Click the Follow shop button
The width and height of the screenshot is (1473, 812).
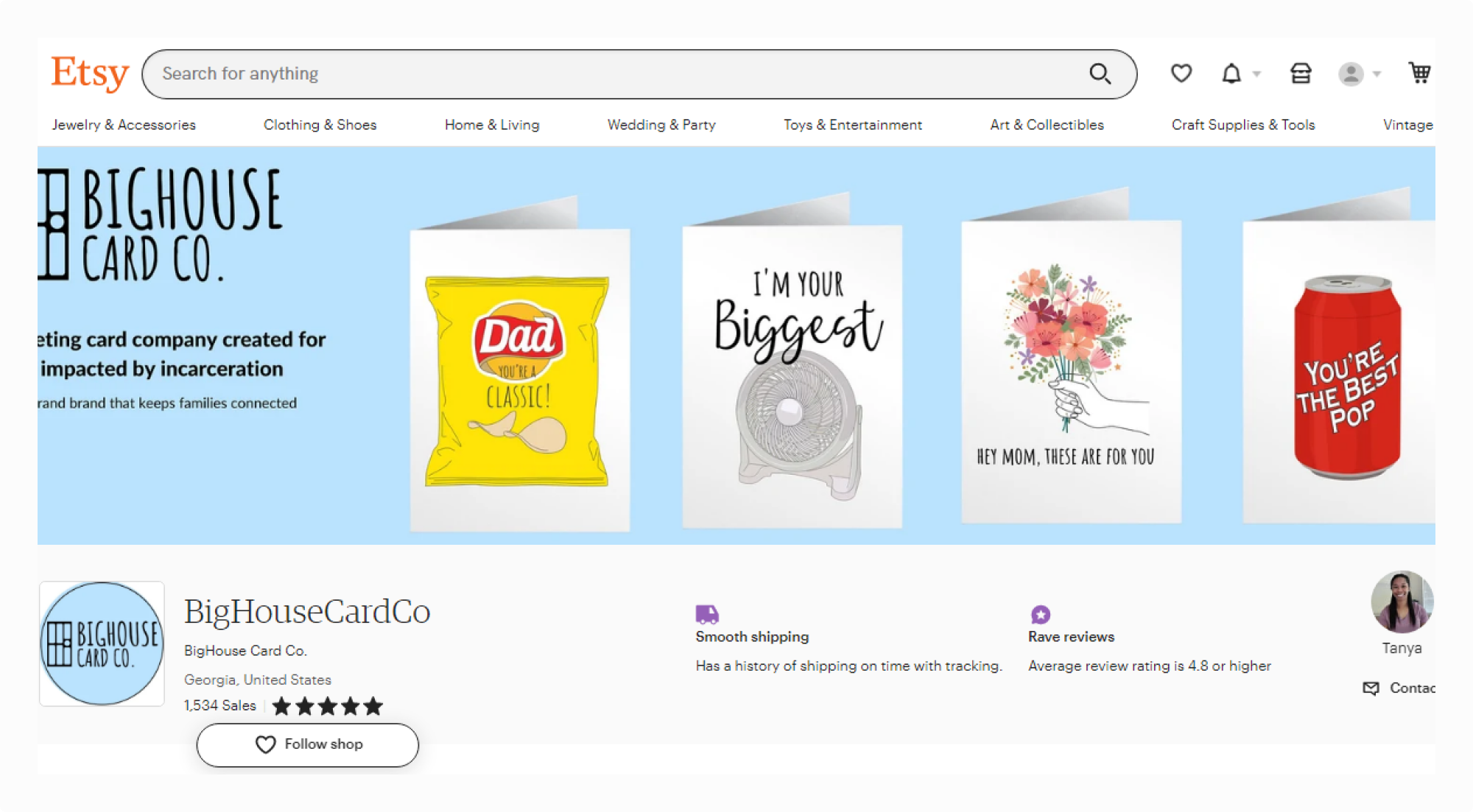308,744
